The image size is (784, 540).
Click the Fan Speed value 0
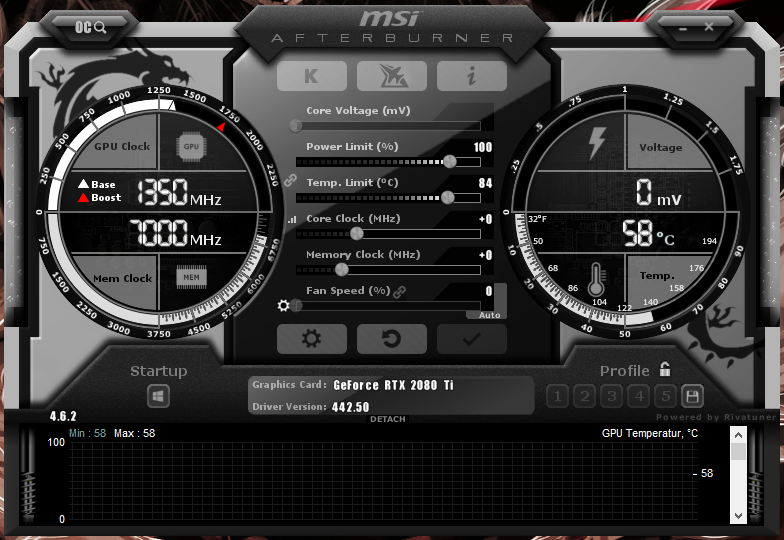click(489, 291)
